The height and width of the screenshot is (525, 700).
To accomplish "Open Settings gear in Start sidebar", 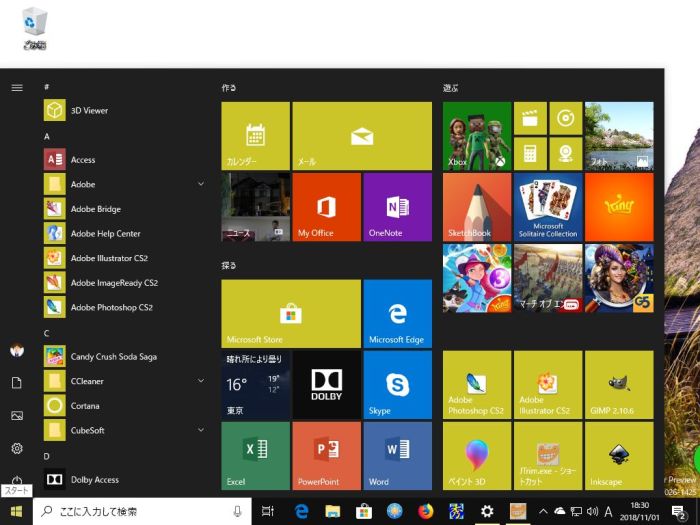I will tap(17, 448).
